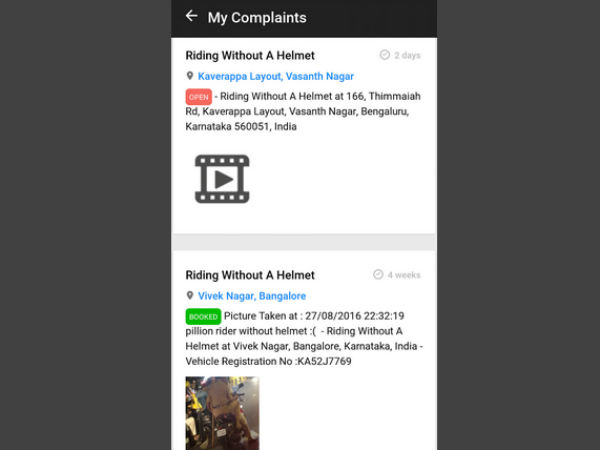
Task: Click the 4 weeks timestamp label
Action: (x=404, y=275)
